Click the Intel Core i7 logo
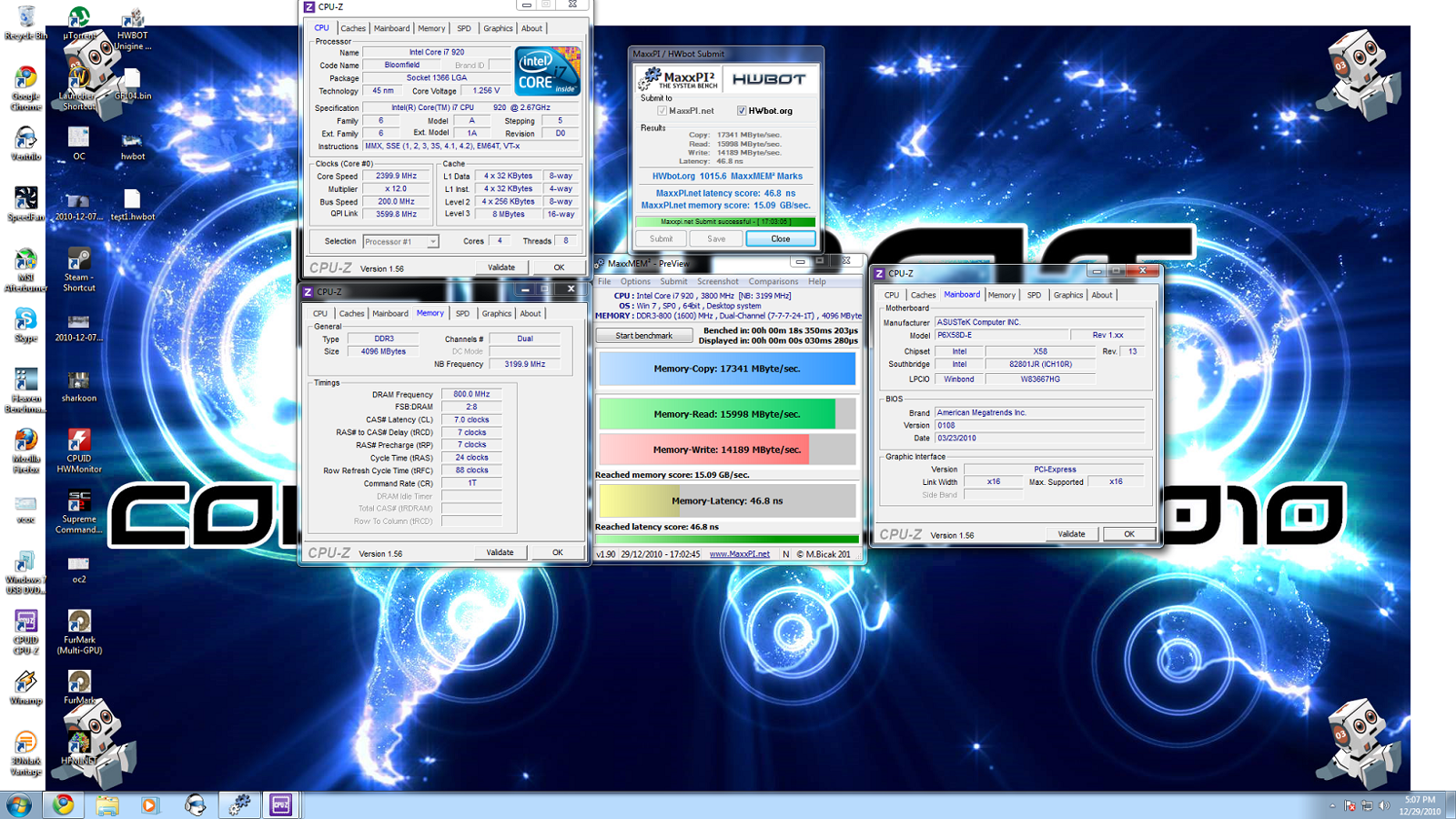Viewport: 1456px width, 819px height. 548,71
